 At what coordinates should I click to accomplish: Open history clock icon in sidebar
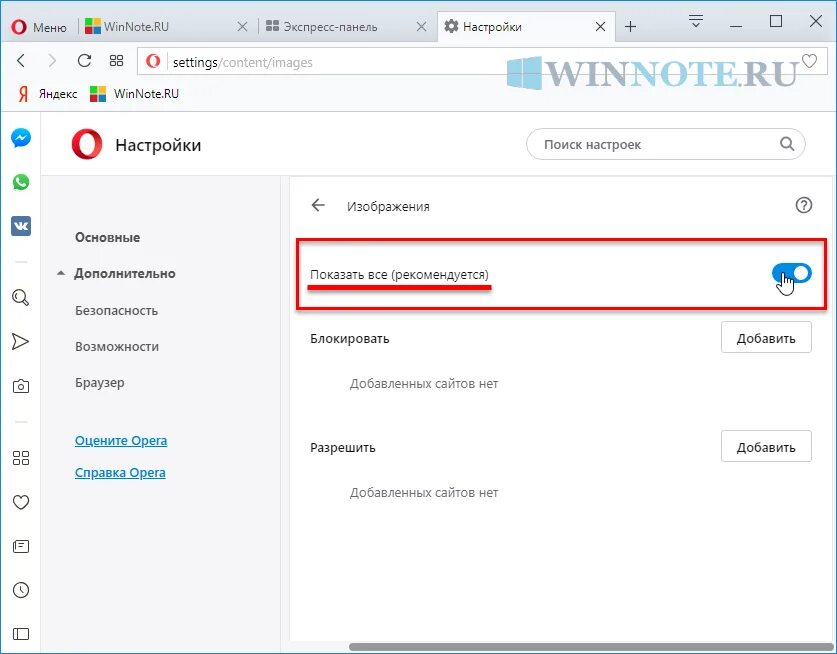21,590
